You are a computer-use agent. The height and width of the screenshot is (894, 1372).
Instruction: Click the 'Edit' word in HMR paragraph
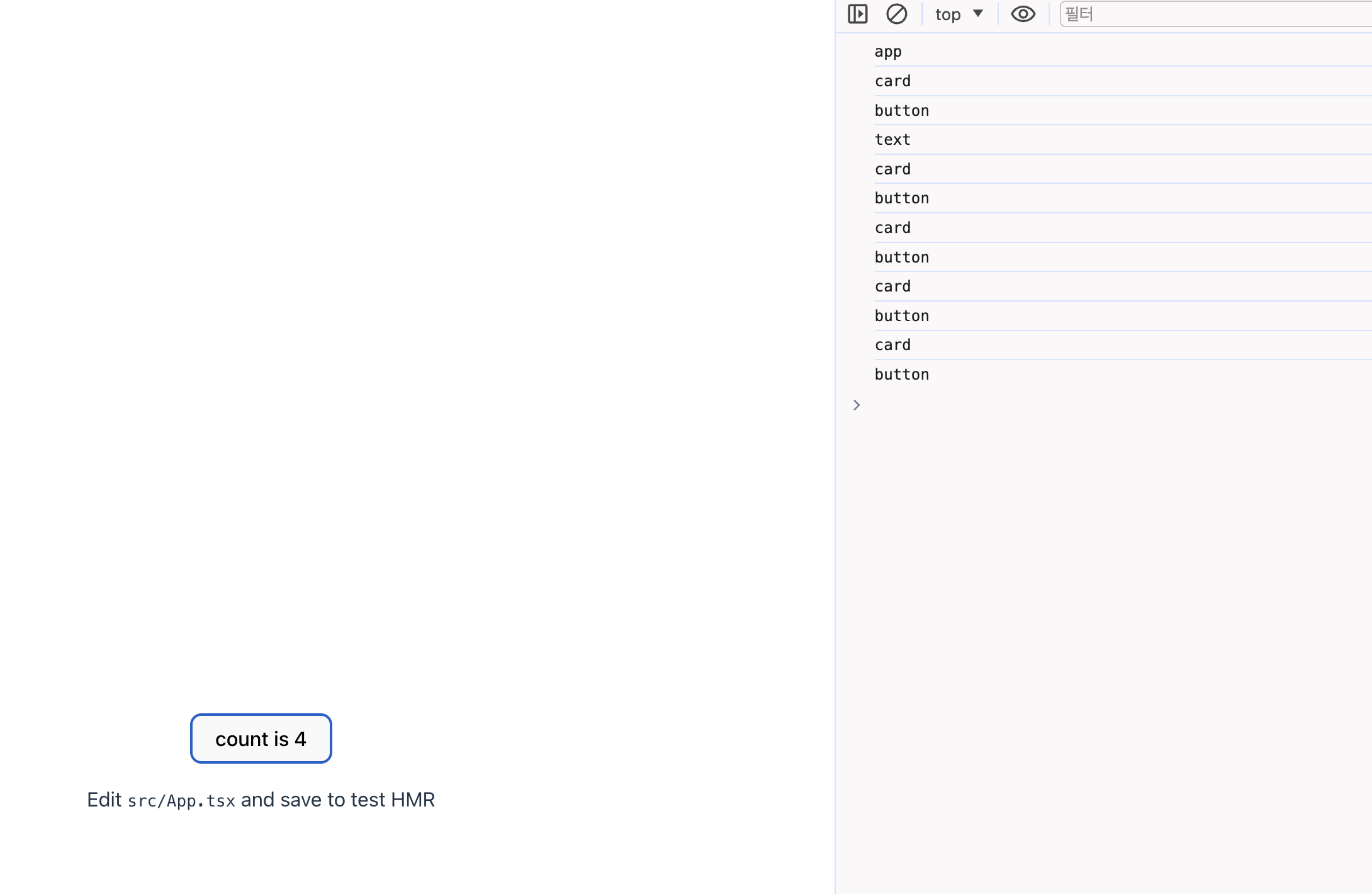pos(104,800)
